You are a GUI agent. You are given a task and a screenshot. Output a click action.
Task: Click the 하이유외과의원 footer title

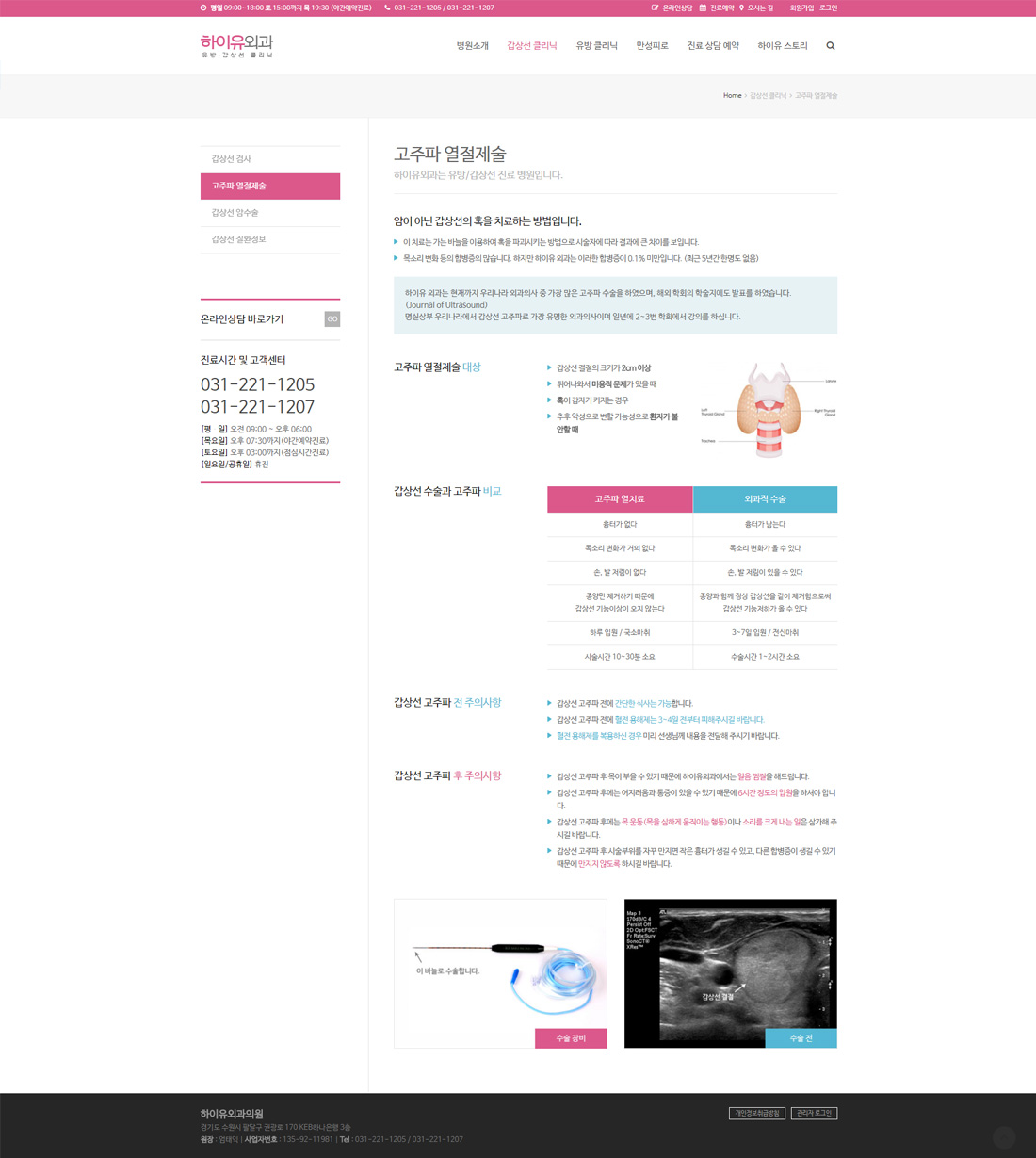pyautogui.click(x=232, y=1114)
